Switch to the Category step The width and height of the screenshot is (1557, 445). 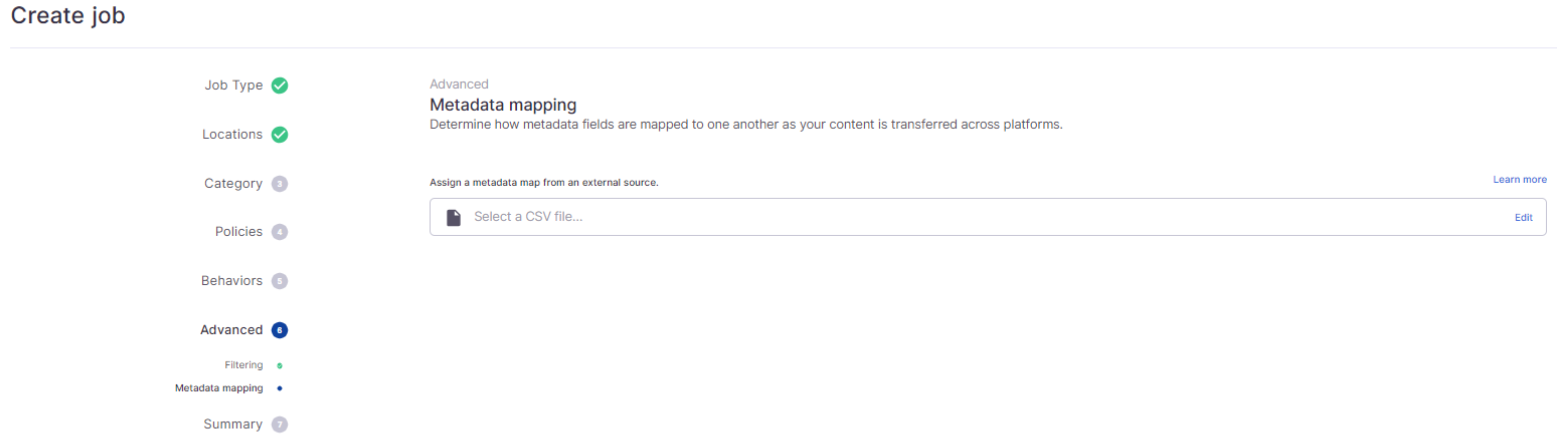click(x=234, y=184)
